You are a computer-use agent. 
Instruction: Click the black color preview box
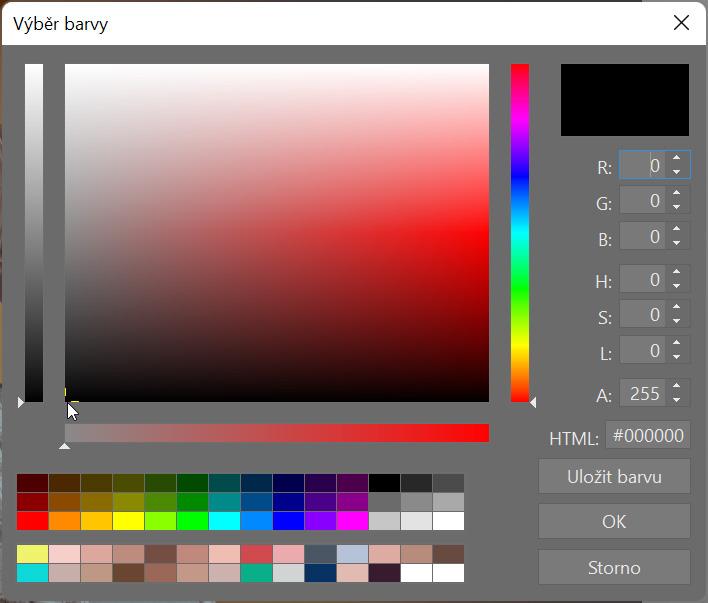pos(625,100)
